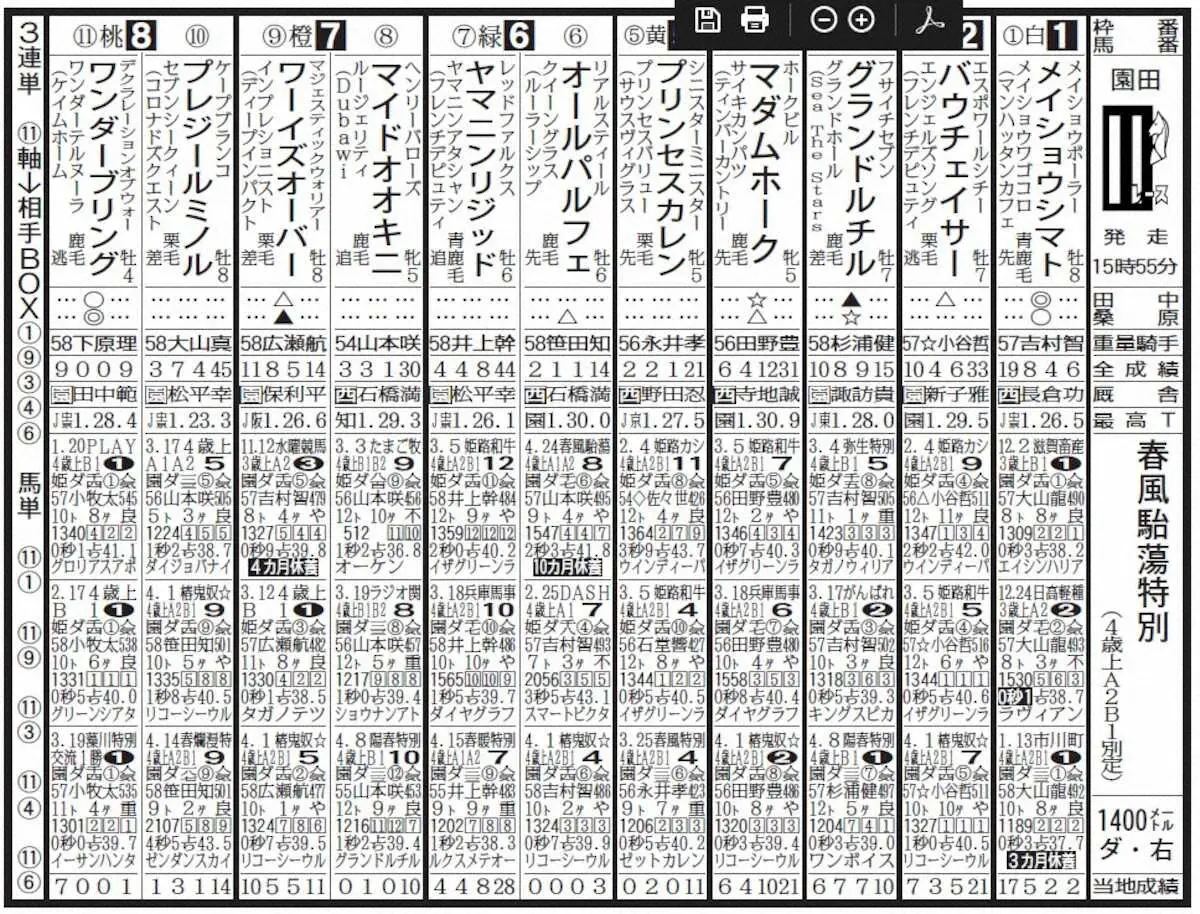This screenshot has width=1200, height=914.
Task: Zoom out with the minus icon
Action: [823, 19]
